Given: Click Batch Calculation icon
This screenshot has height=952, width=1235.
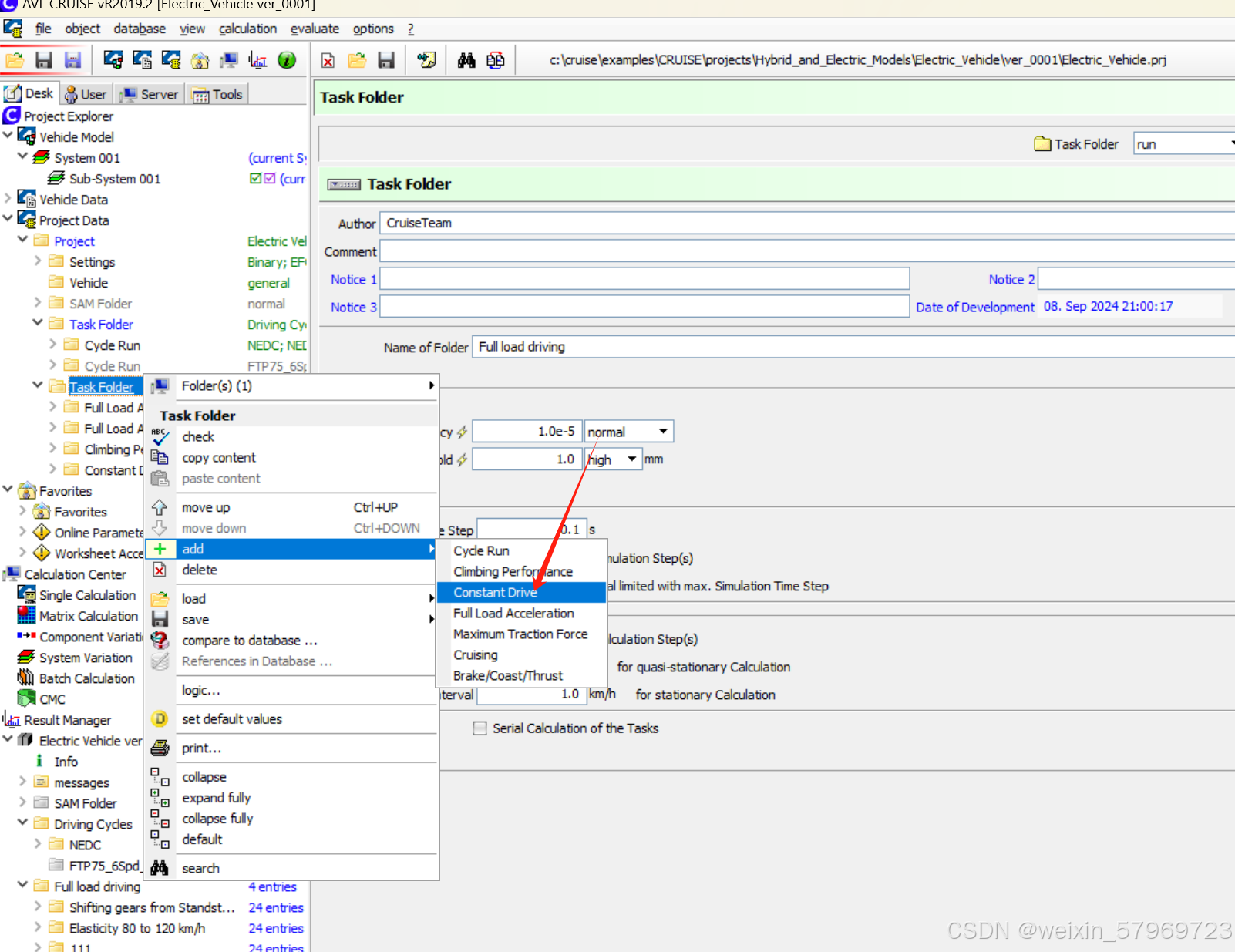Looking at the screenshot, I should (26, 678).
